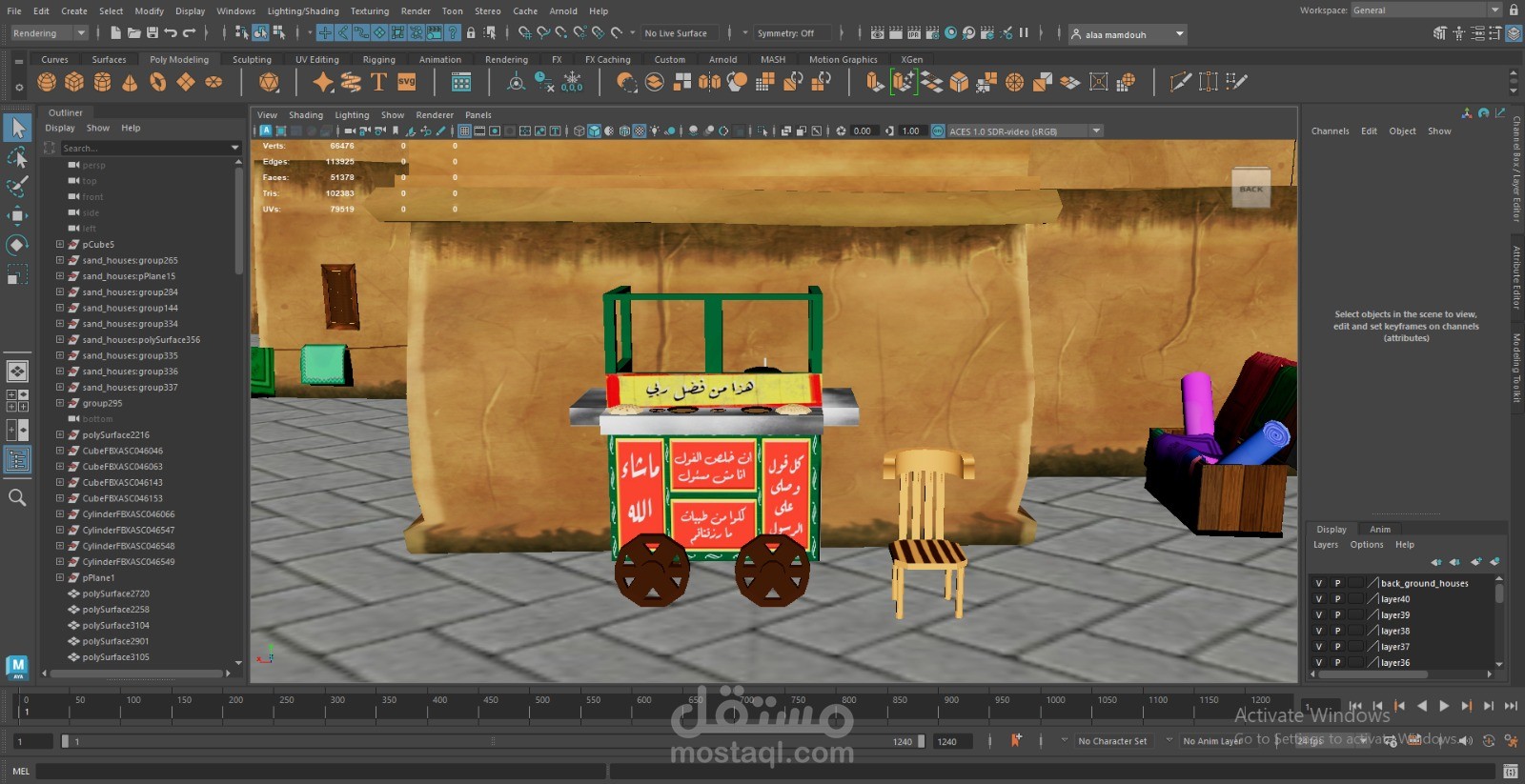Open alaa mamdouh account dropdown
The height and width of the screenshot is (784, 1525).
(x=1128, y=34)
